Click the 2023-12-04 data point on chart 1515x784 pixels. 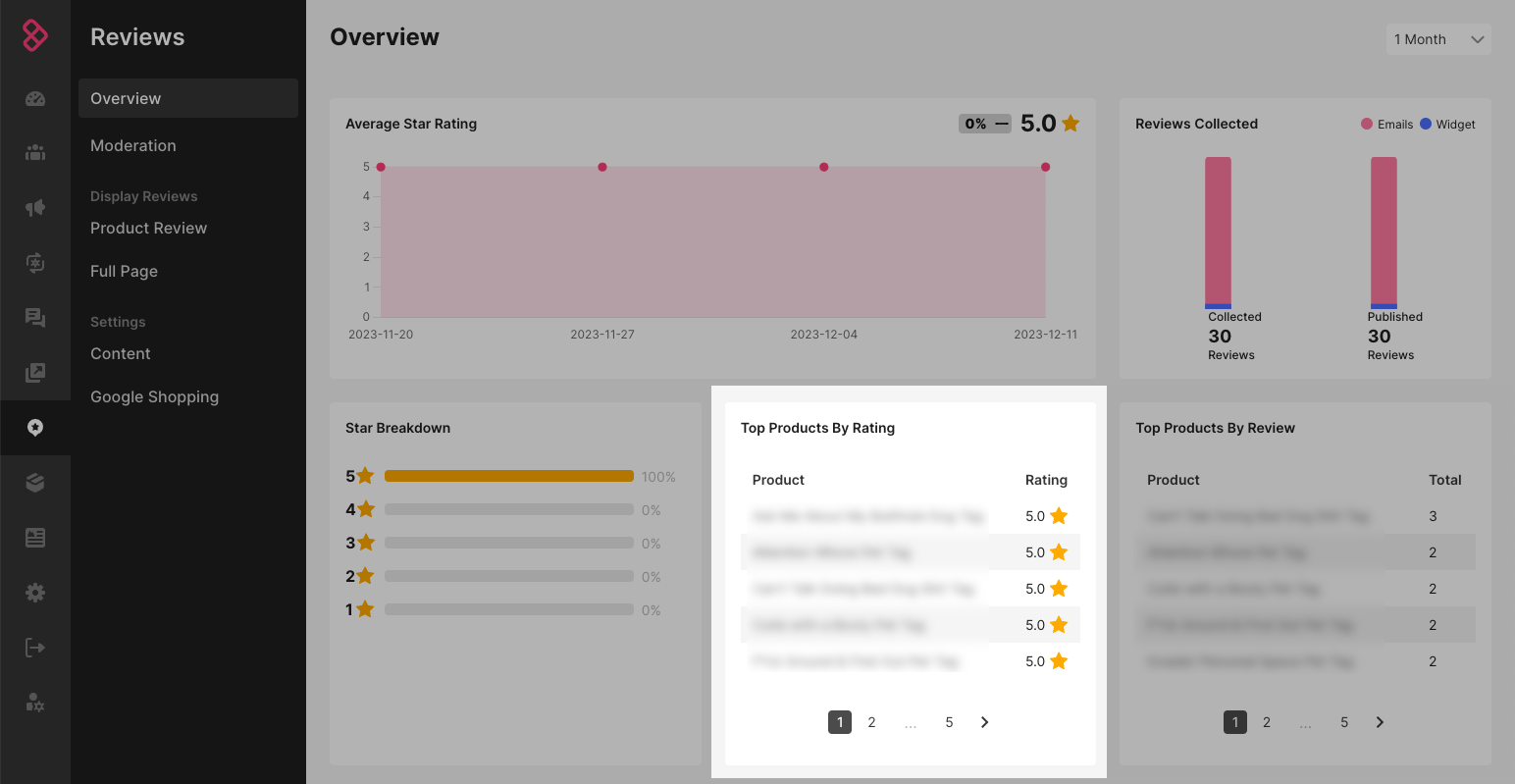823,167
